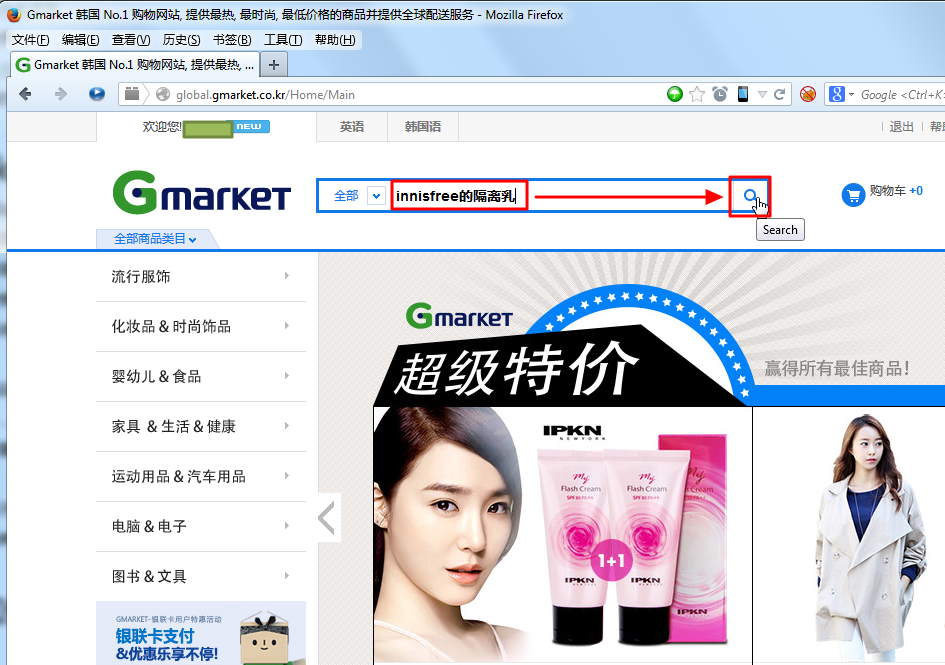Expand arrow next to 家具 & 生活 & 健康
945x665 pixels.
[x=287, y=426]
